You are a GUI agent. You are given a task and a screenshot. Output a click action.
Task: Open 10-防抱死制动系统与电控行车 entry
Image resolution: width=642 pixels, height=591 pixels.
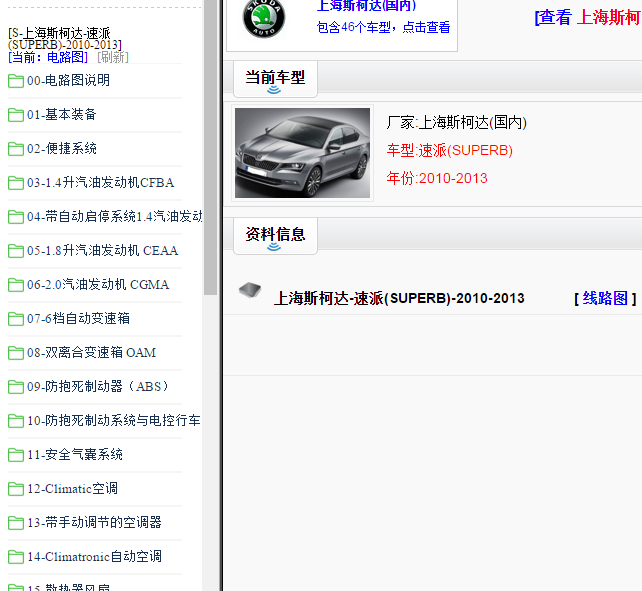click(114, 420)
